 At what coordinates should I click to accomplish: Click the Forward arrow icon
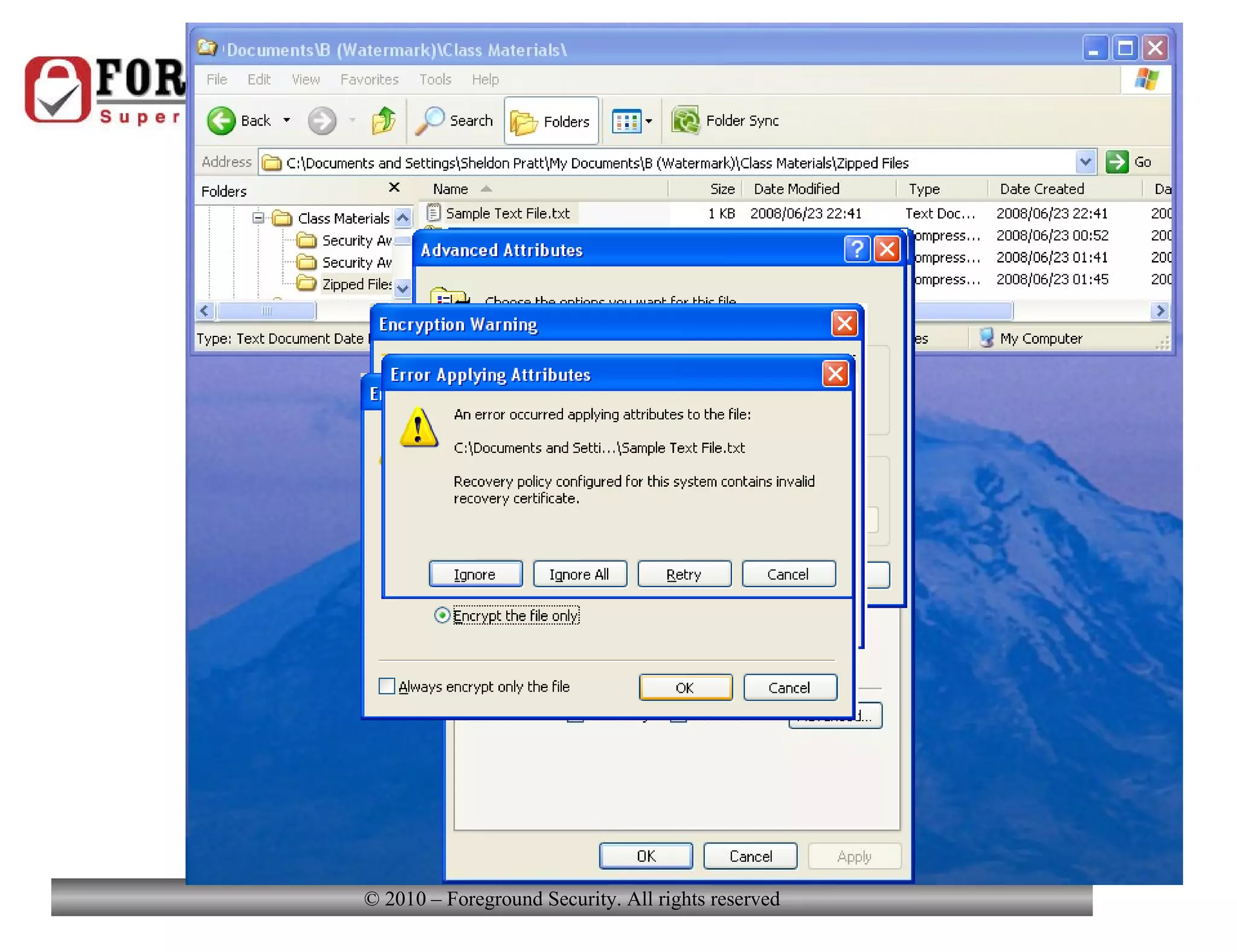[x=321, y=121]
